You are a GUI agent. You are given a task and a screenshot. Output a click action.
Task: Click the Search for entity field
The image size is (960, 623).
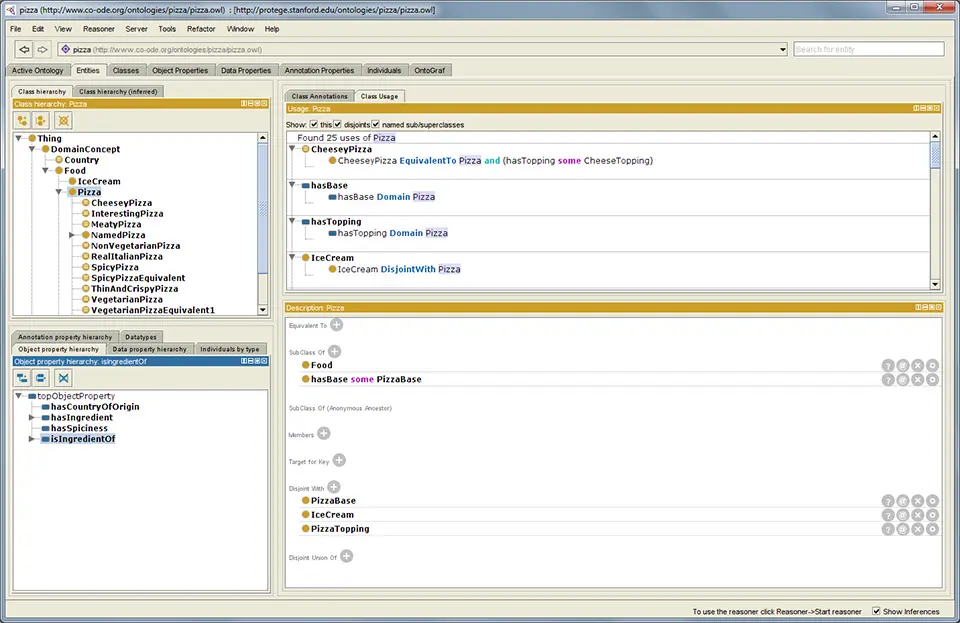(x=868, y=49)
